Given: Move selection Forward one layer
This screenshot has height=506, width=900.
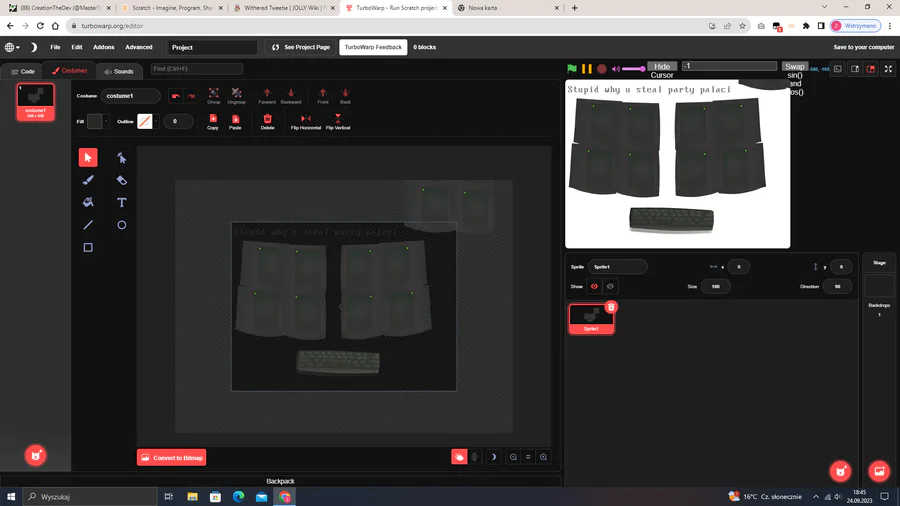Looking at the screenshot, I should point(267,96).
